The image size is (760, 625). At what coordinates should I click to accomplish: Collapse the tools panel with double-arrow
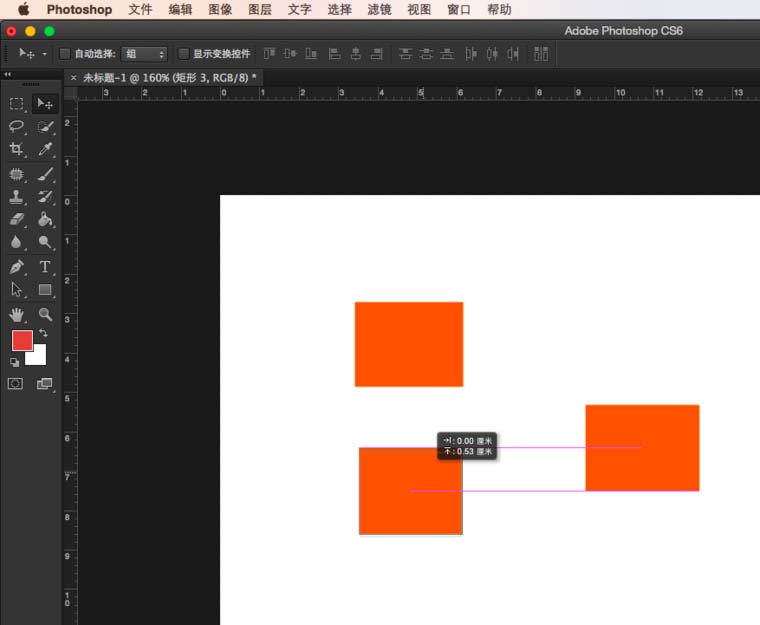[x=7, y=74]
